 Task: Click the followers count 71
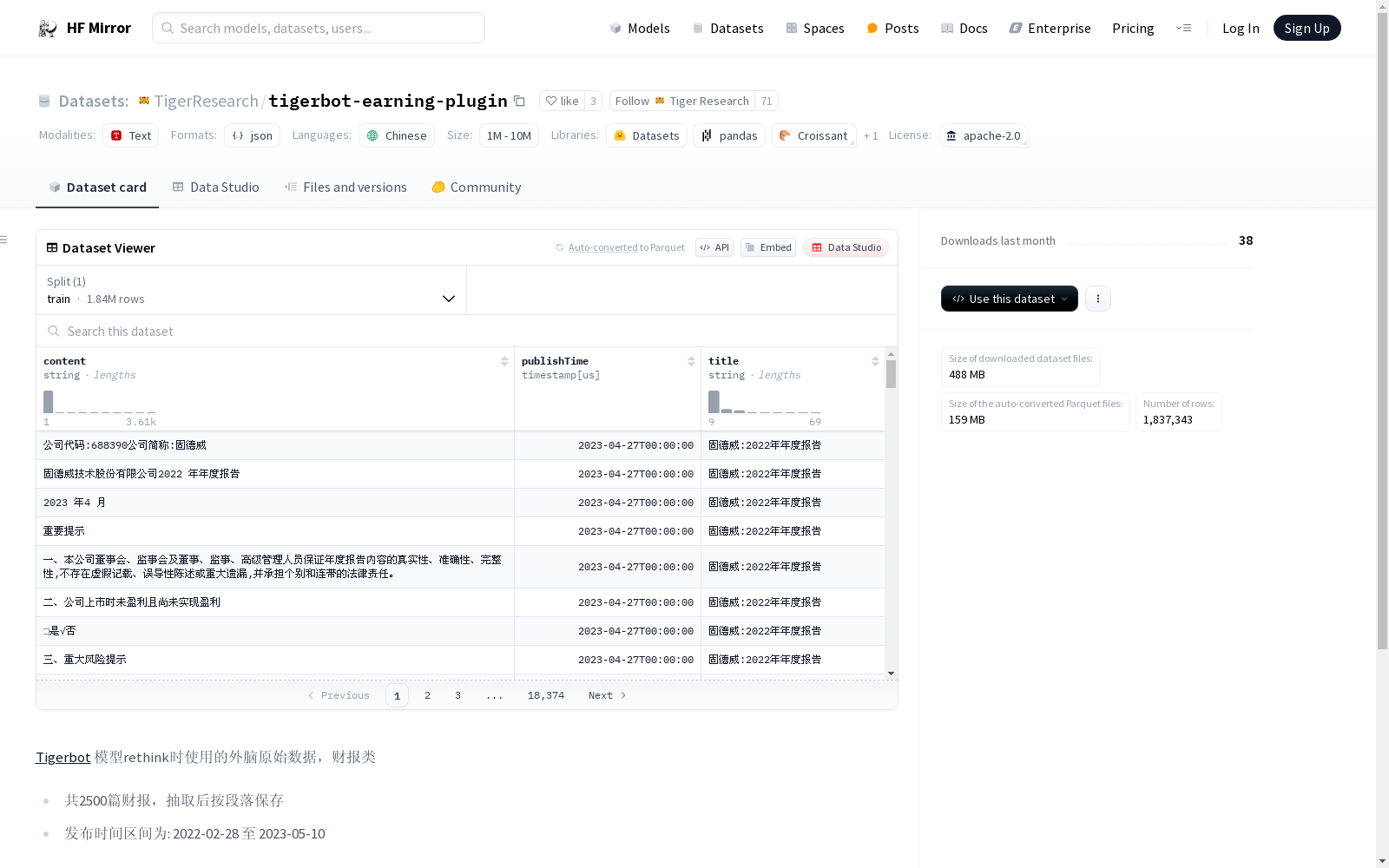tap(767, 101)
